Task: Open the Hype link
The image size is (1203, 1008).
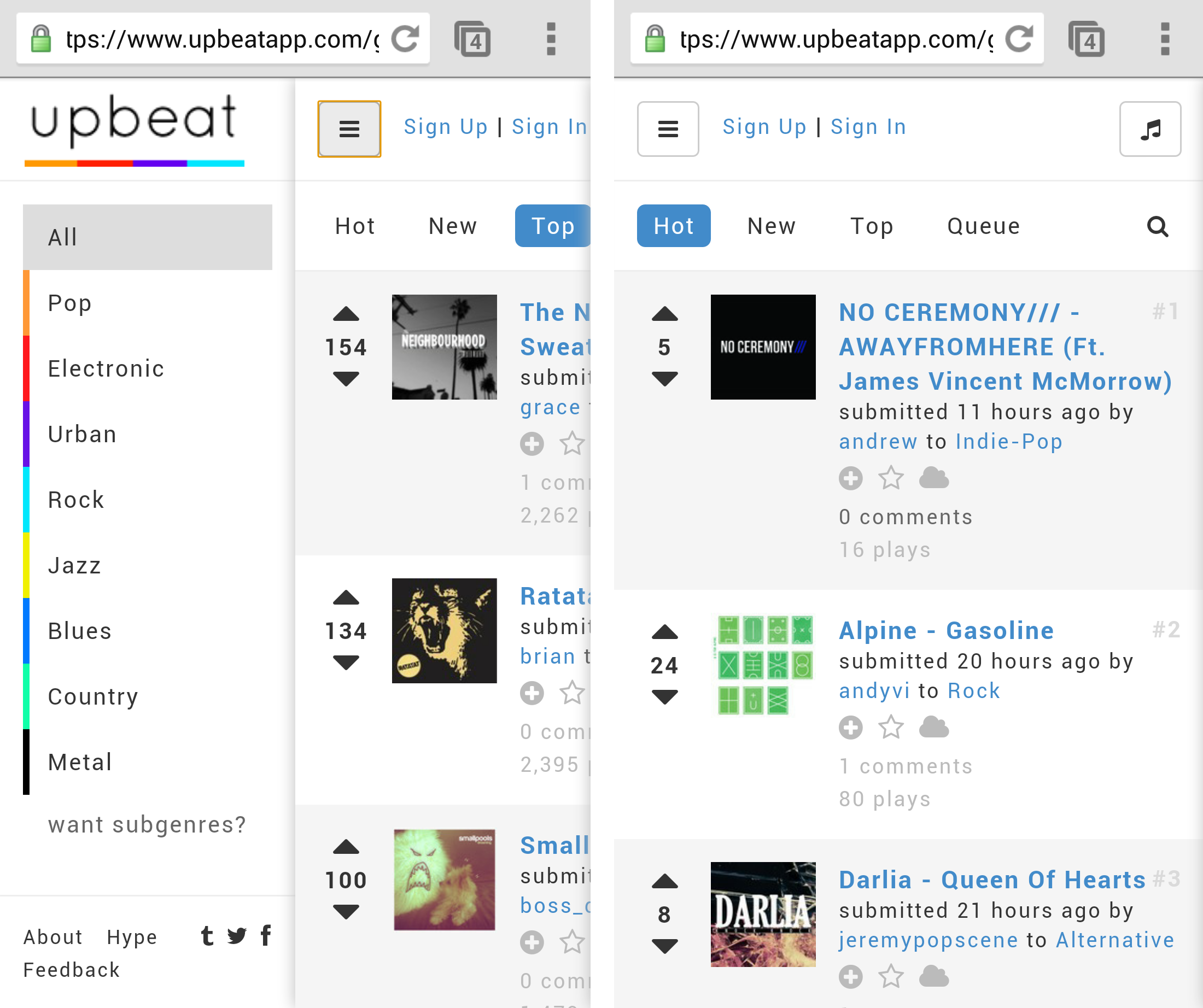Action: [132, 937]
